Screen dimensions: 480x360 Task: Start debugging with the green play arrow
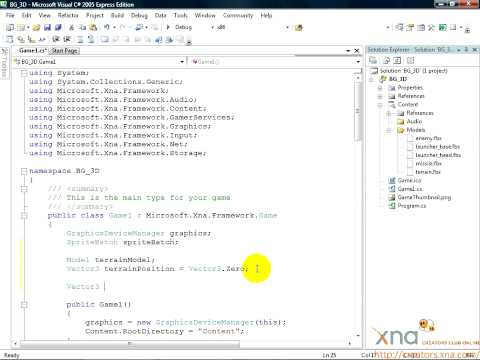168,27
